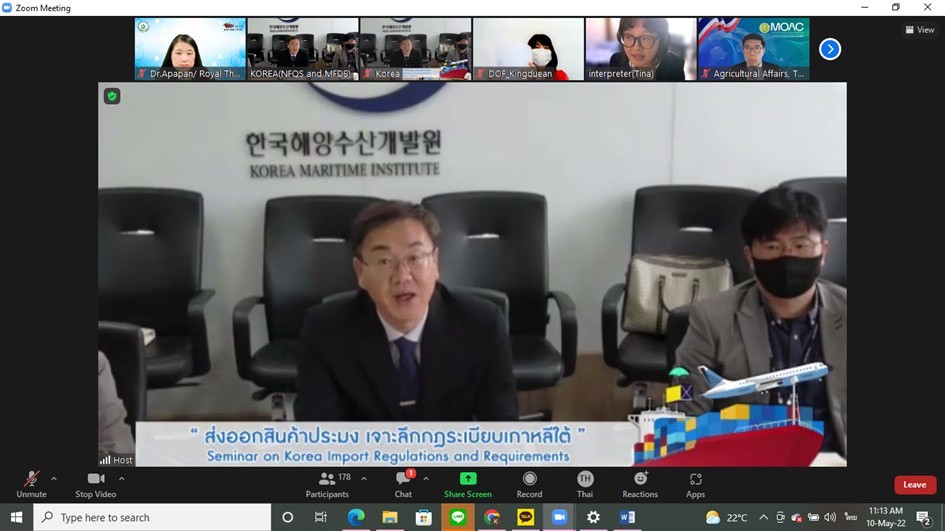The width and height of the screenshot is (945, 531).
Task: Stop Video camera toggle
Action: coord(96,480)
